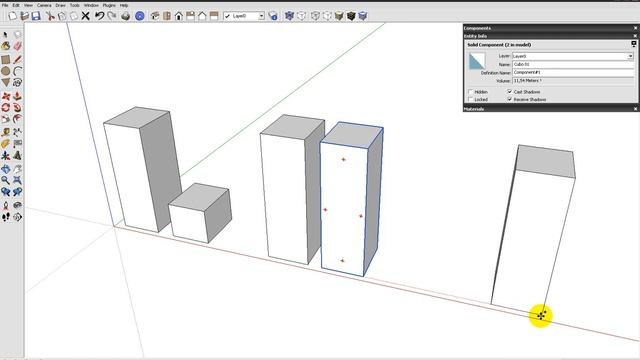
Task: Open the Window menu
Action: point(91,5)
